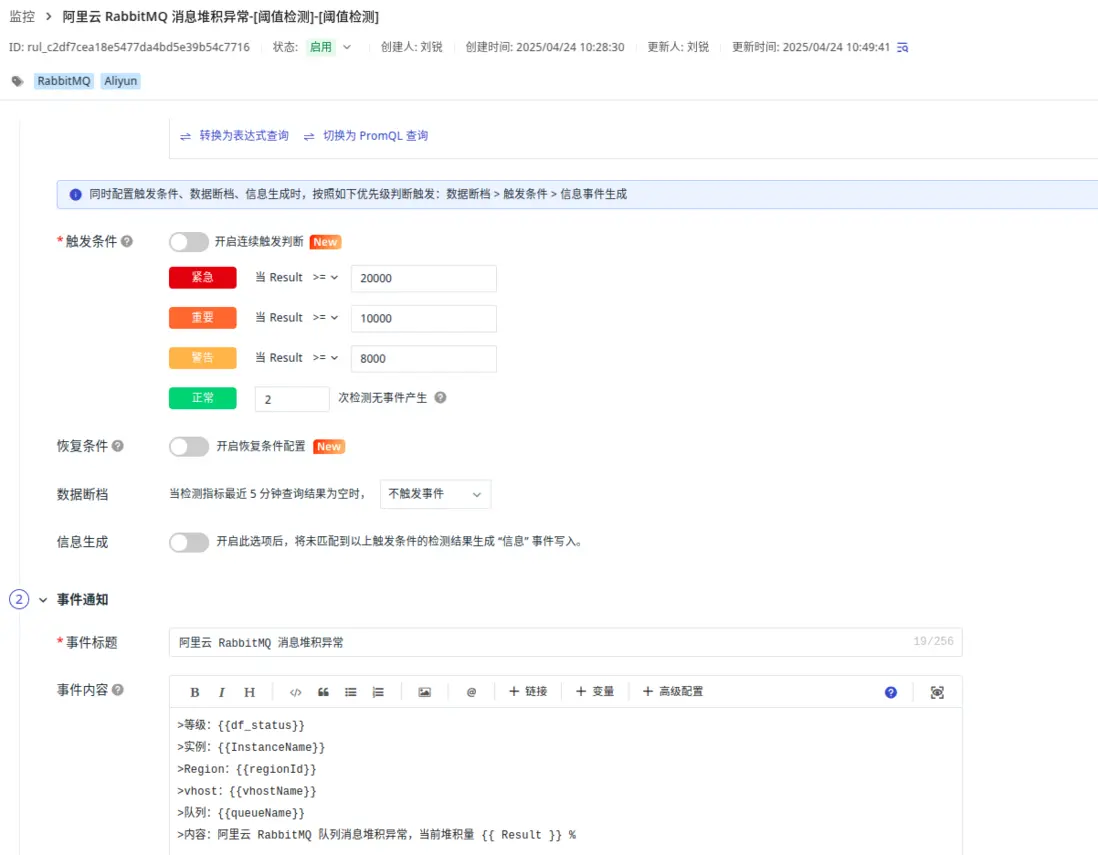Screen dimensions: 1098x855
Task: Open fullscreen mode for the content editor
Action: pyautogui.click(x=937, y=691)
